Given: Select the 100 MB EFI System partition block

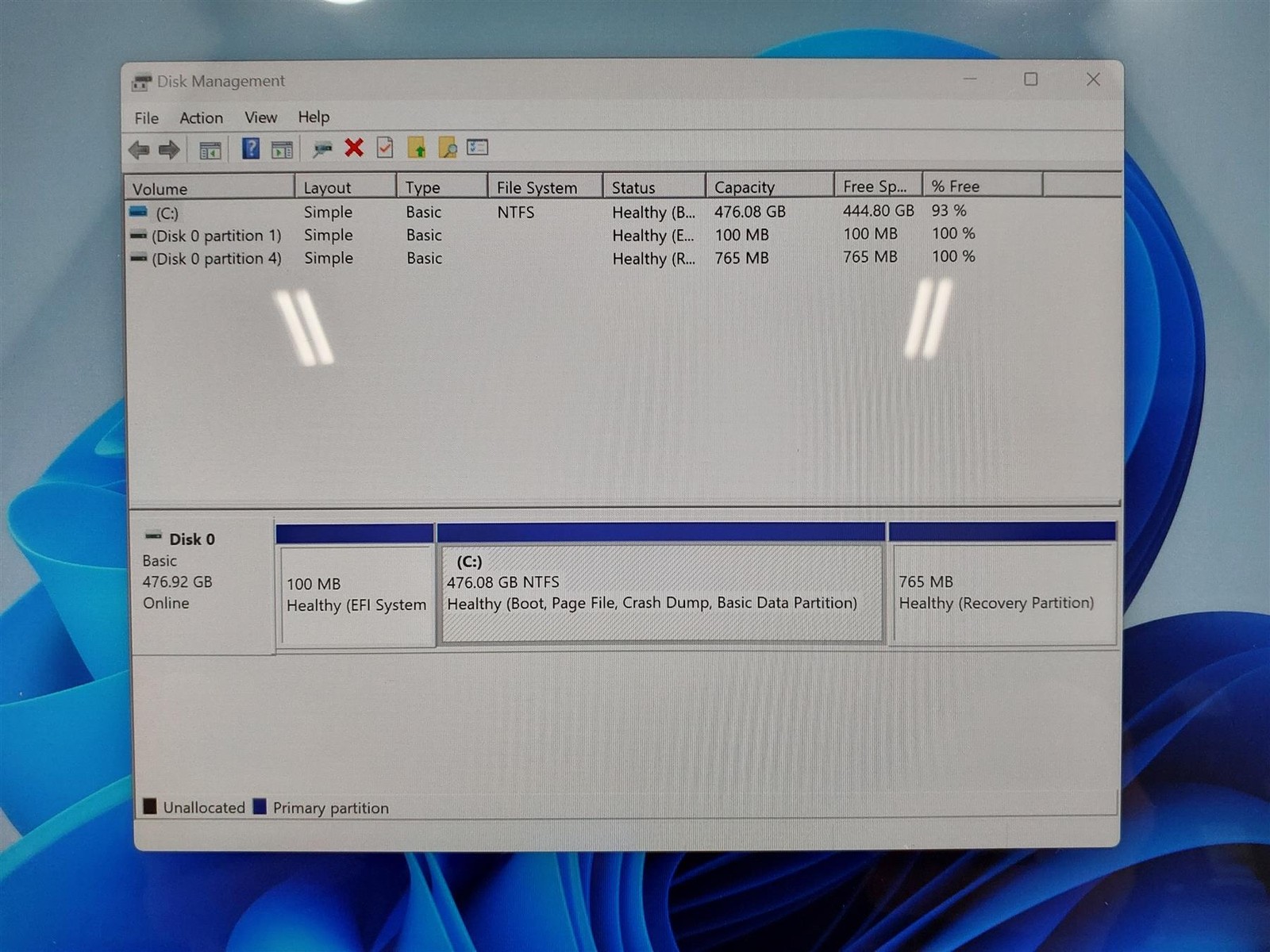Looking at the screenshot, I should click(356, 585).
